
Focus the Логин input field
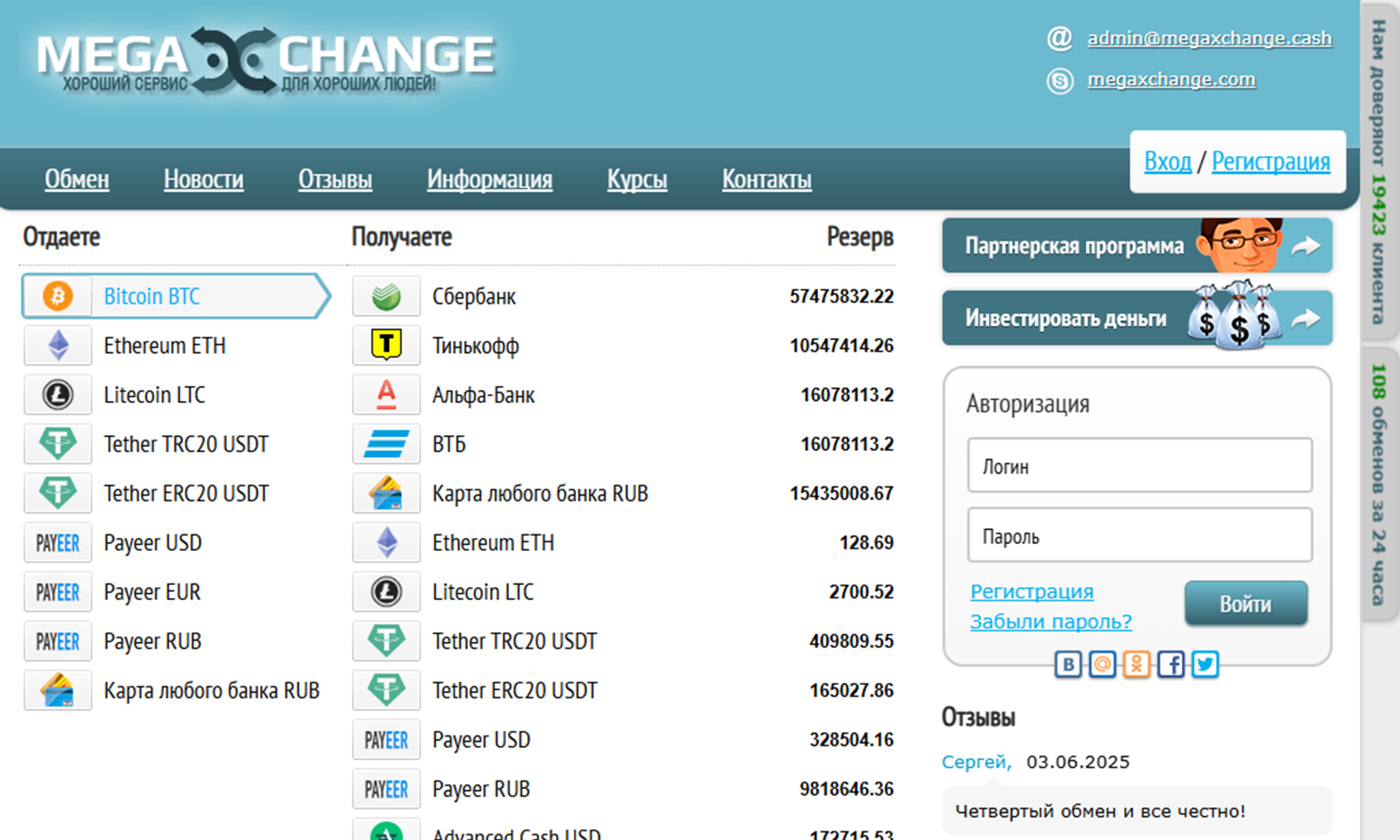pos(1140,465)
